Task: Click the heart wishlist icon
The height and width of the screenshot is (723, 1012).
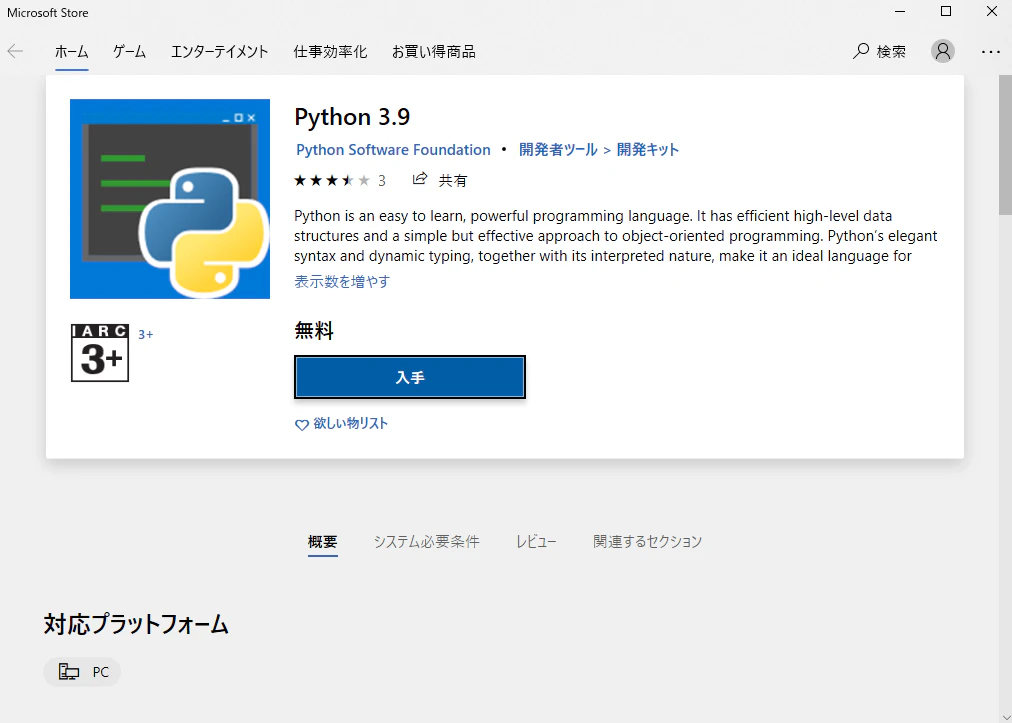Action: pos(301,425)
